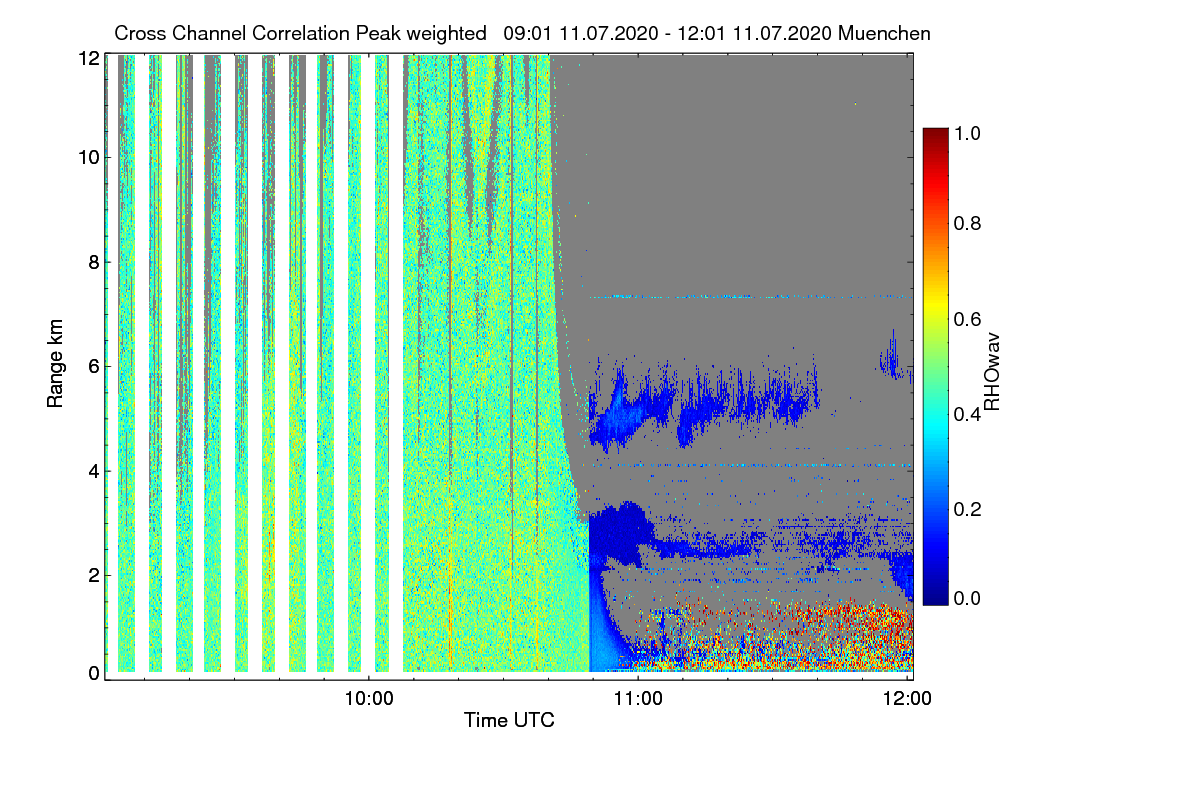Click the '11:00' x-axis tick label

pyautogui.click(x=638, y=697)
